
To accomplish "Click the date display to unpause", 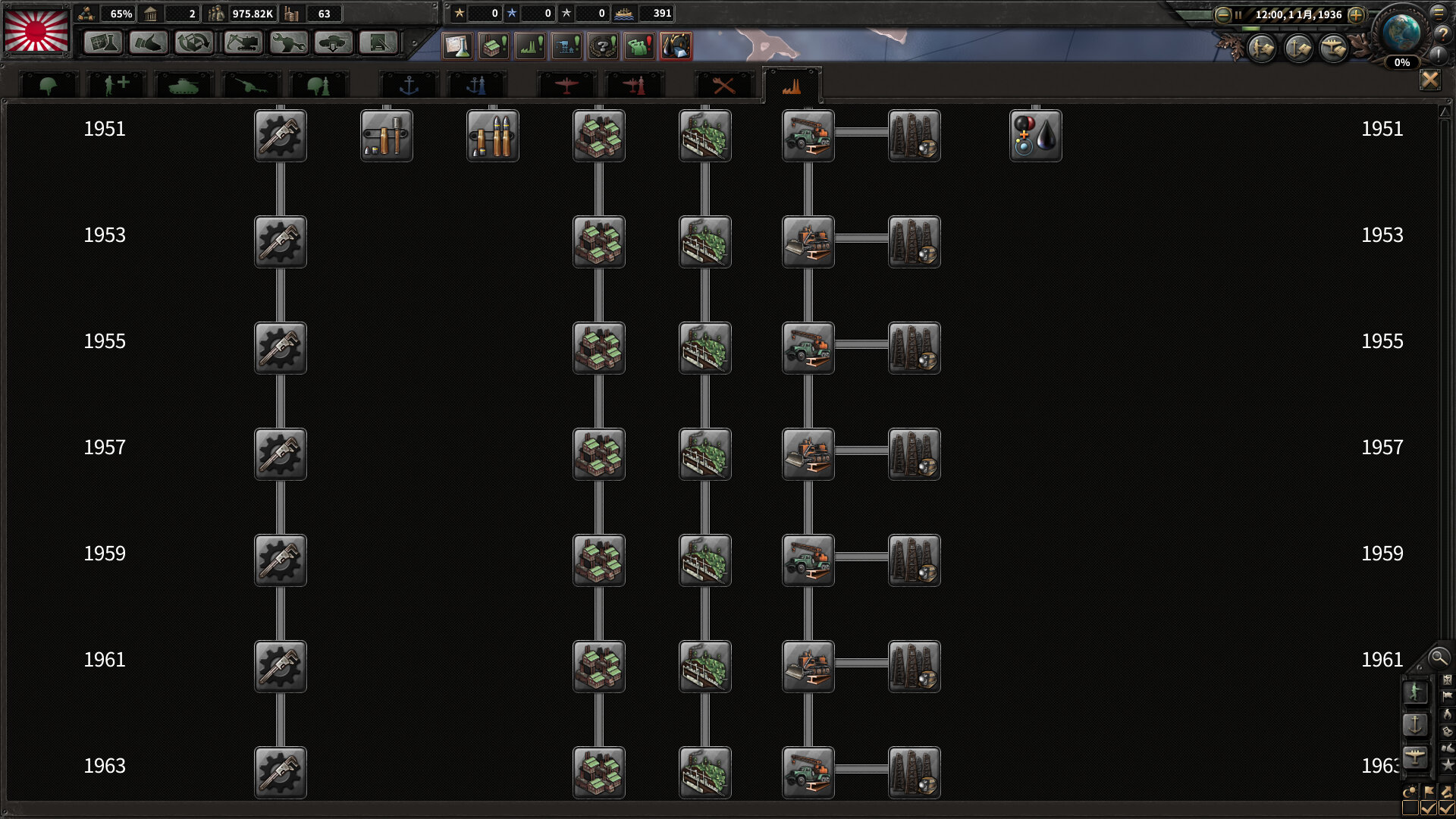I will click(1298, 14).
